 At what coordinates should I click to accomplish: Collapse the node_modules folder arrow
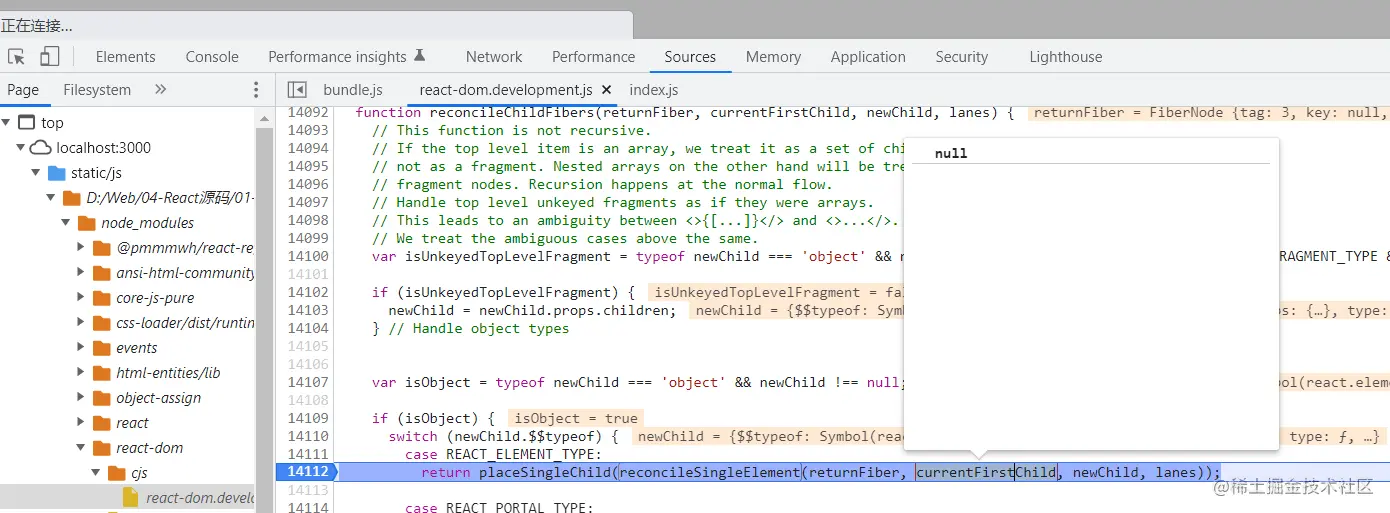point(68,223)
